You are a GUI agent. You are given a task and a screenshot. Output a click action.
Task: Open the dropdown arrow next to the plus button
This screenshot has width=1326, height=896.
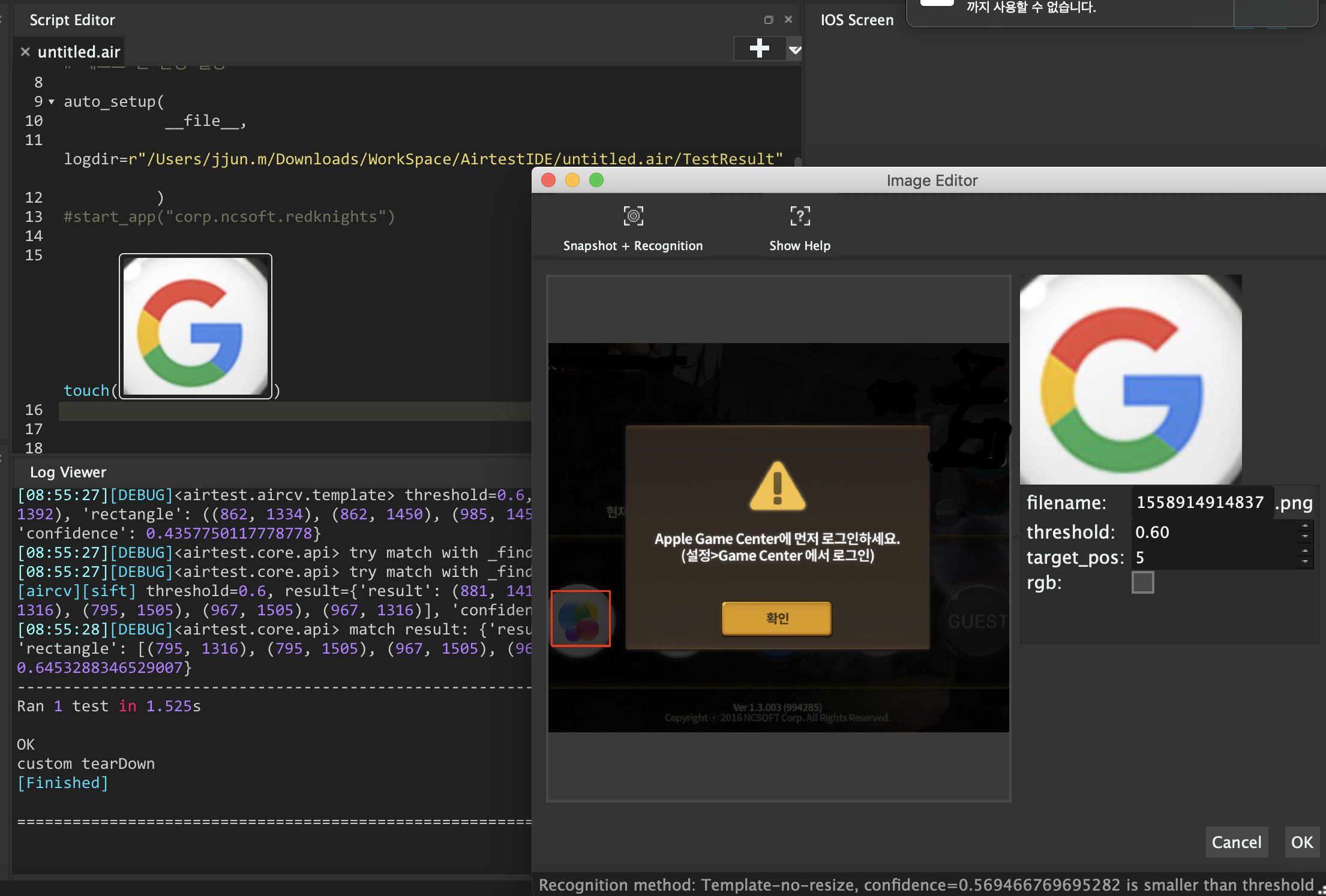[795, 50]
